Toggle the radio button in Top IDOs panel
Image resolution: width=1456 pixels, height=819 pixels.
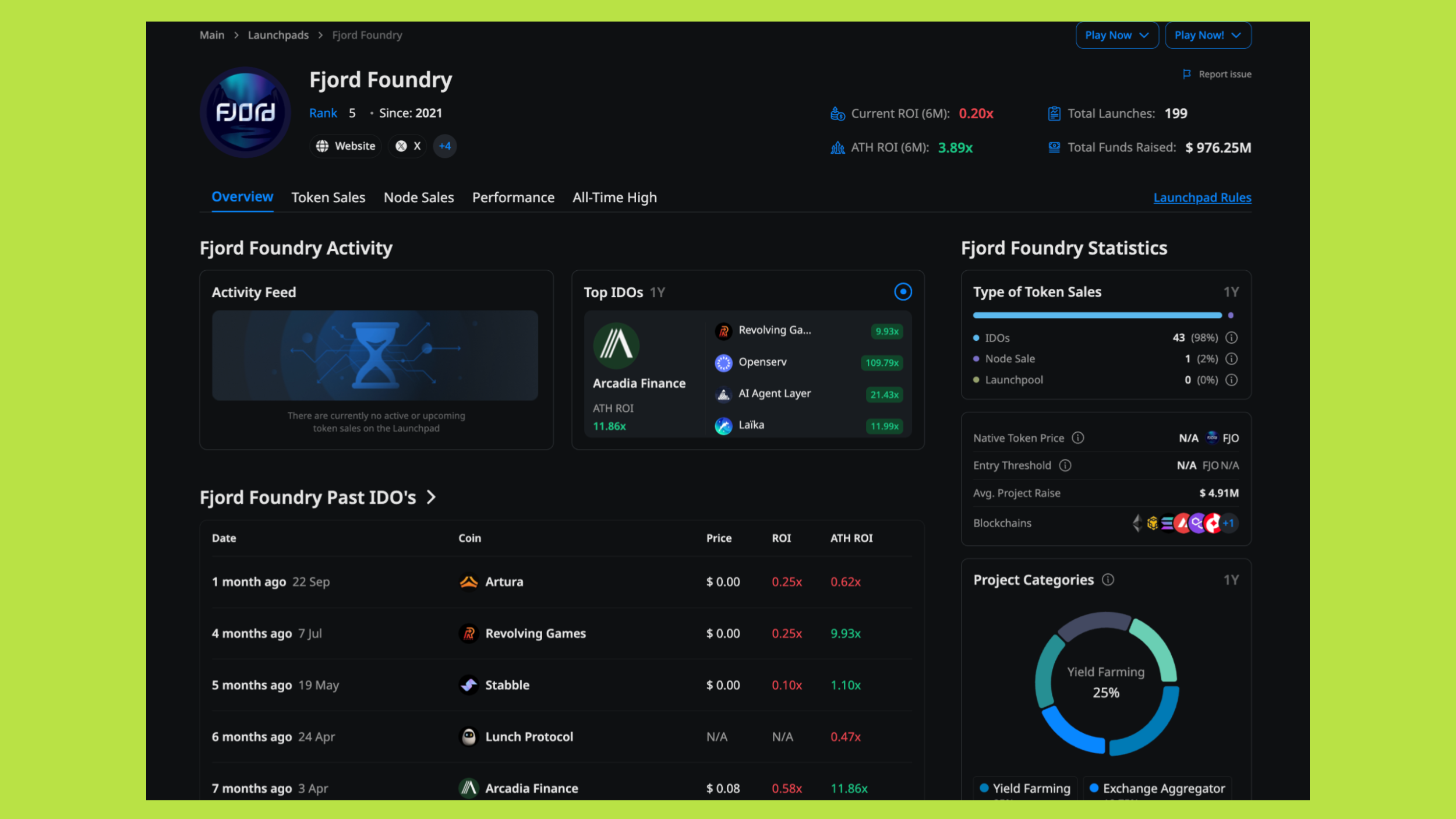pyautogui.click(x=903, y=292)
